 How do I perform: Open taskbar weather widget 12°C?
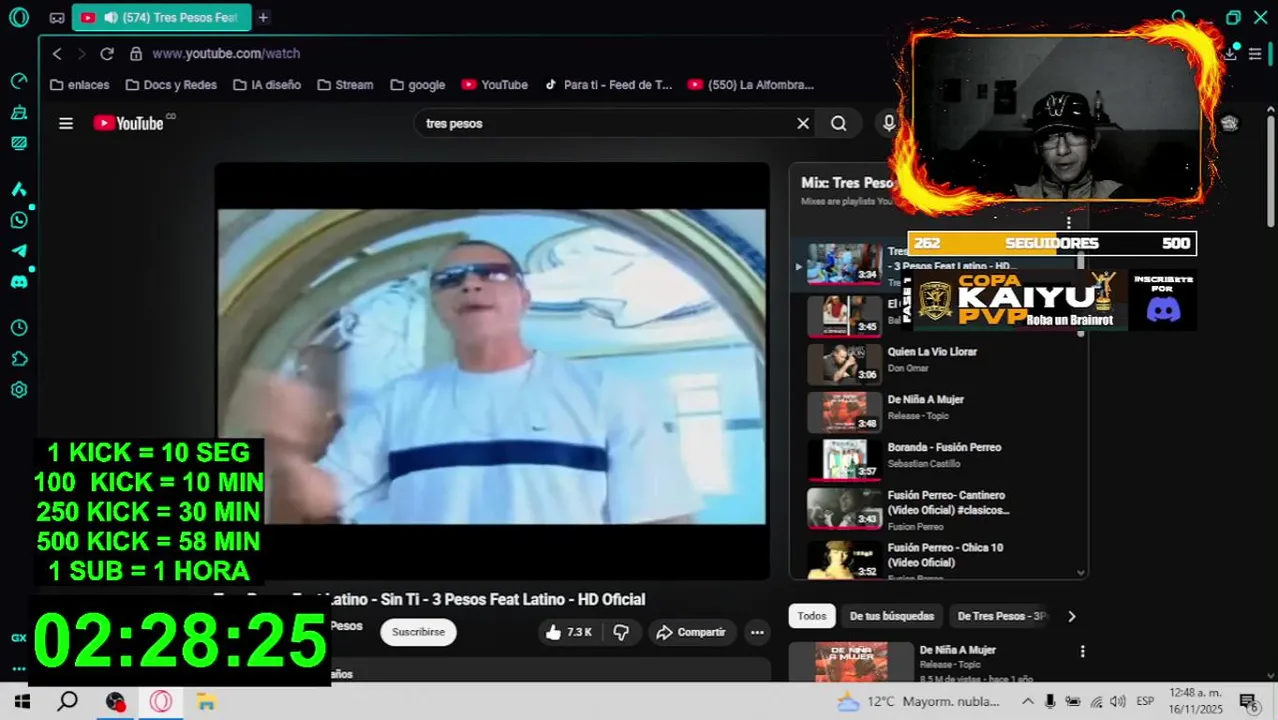pyautogui.click(x=917, y=701)
